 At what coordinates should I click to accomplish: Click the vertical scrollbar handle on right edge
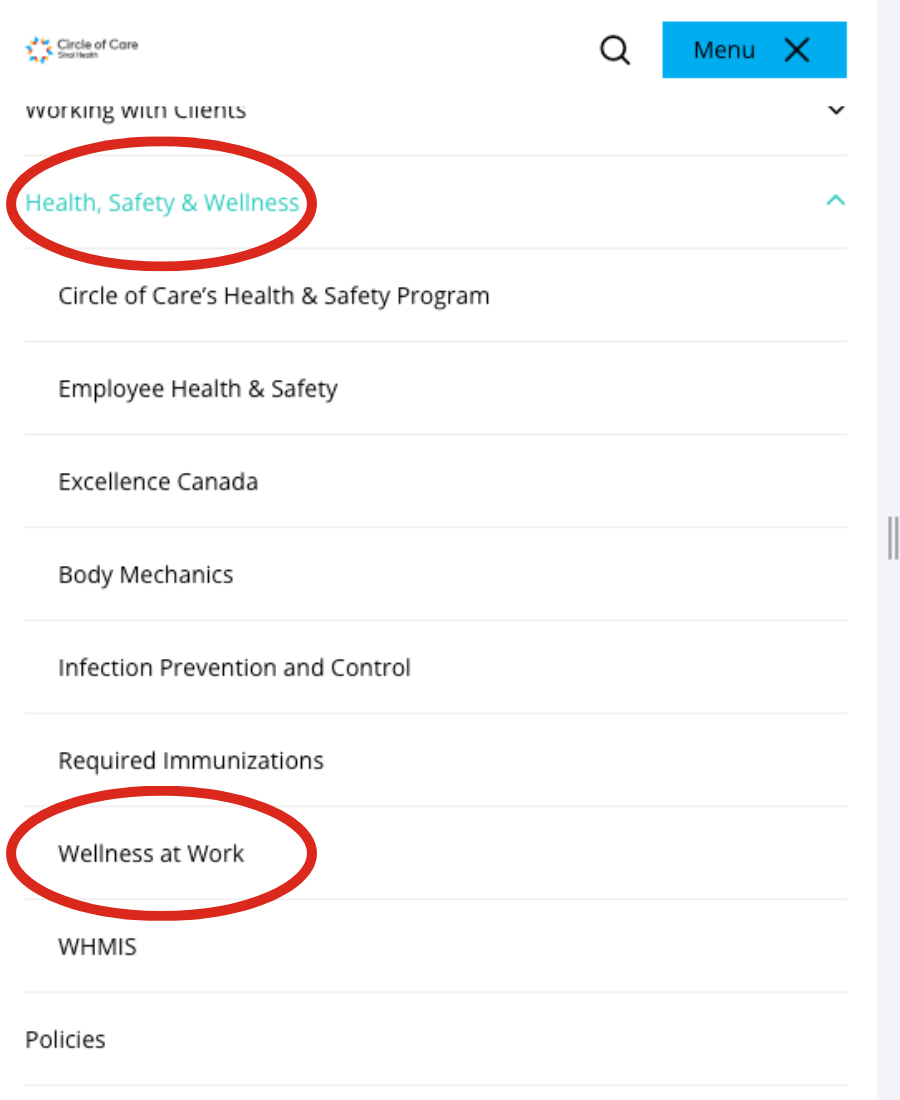pos(893,538)
